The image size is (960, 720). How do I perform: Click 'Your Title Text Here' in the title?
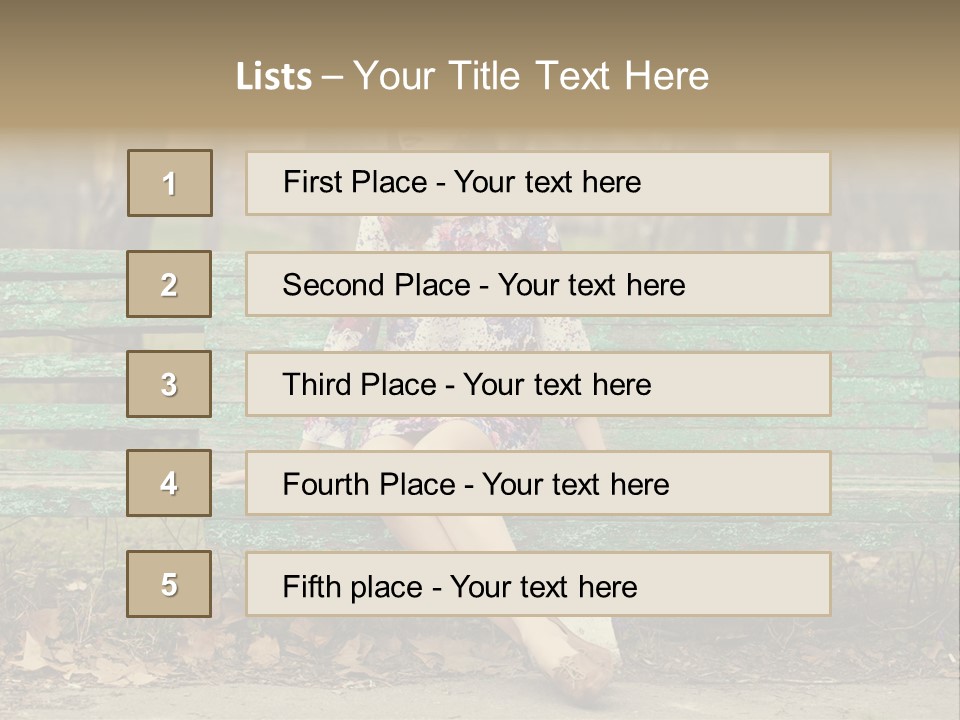click(x=531, y=76)
